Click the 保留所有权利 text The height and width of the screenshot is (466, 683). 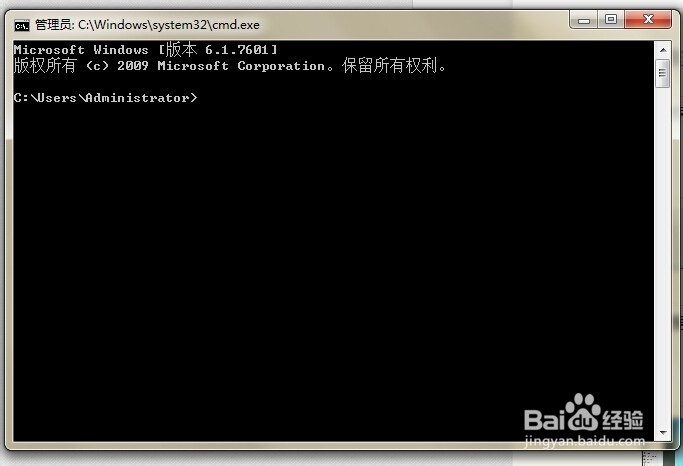[x=394, y=66]
